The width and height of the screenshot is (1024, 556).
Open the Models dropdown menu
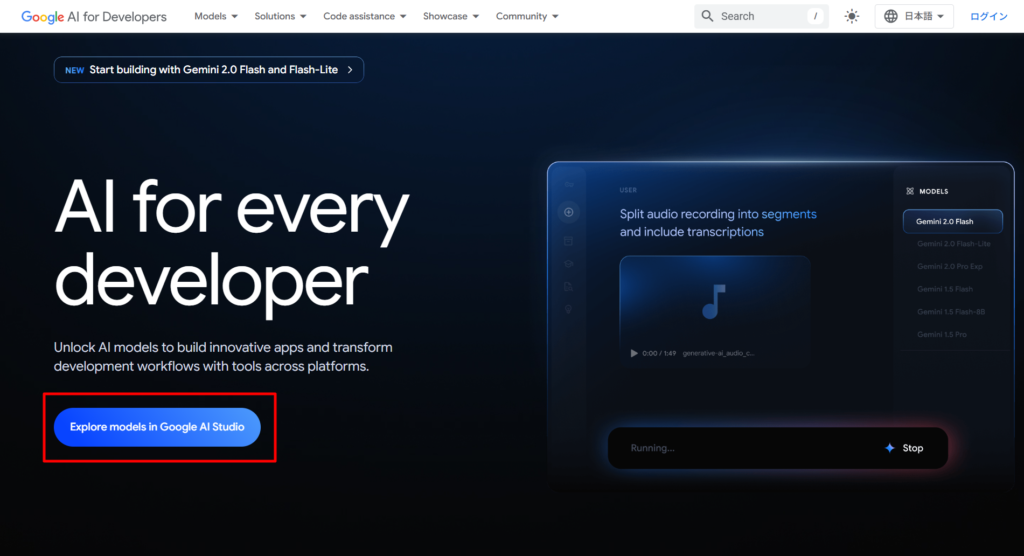(216, 16)
